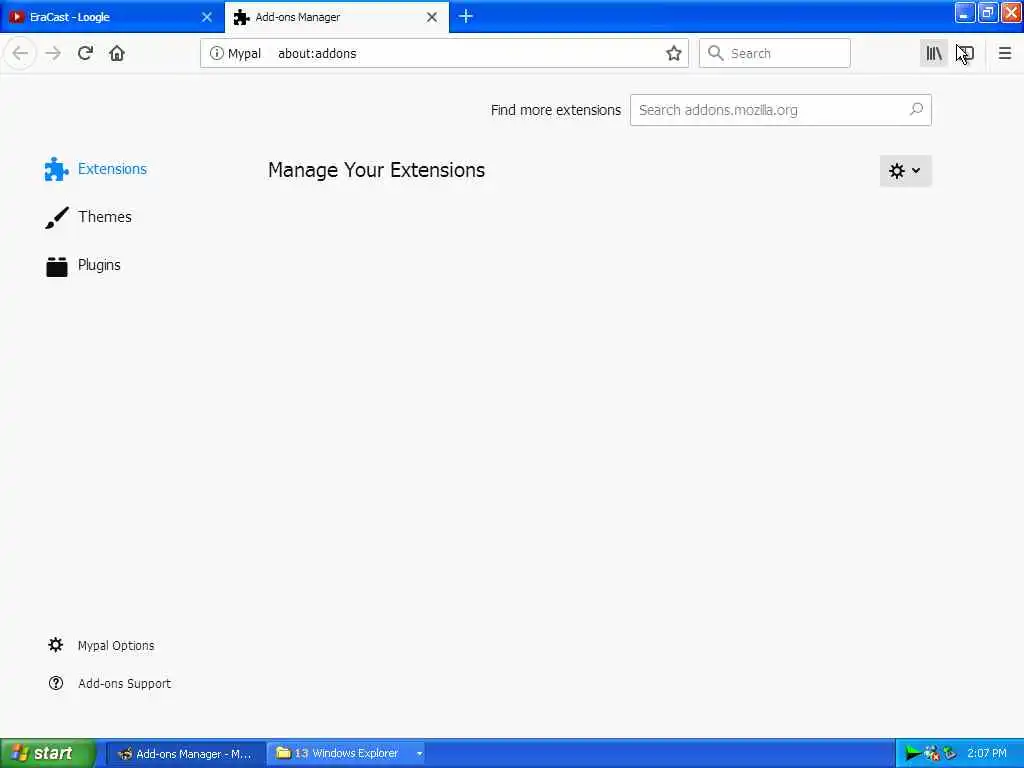Go back with the back arrow button

pos(20,54)
